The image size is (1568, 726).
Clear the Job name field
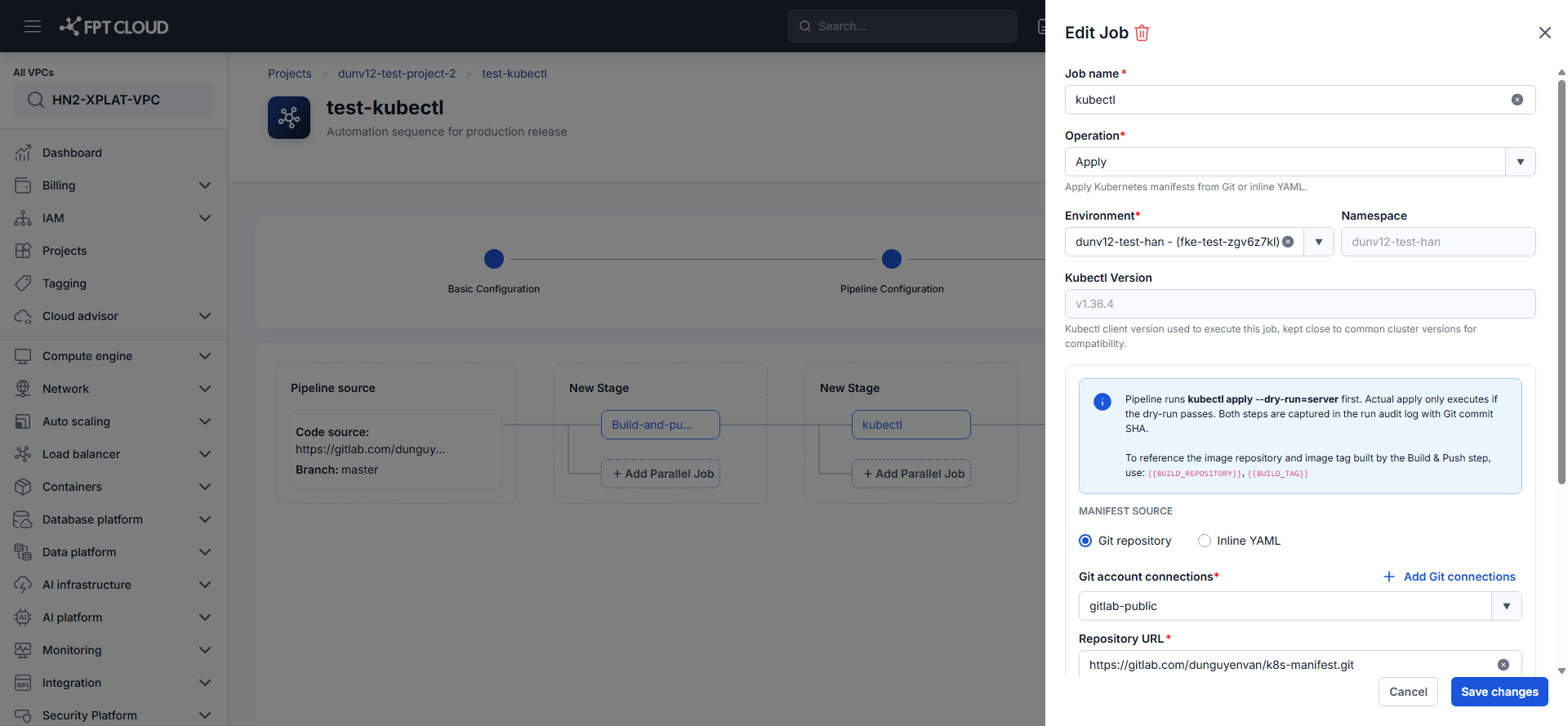click(x=1517, y=100)
